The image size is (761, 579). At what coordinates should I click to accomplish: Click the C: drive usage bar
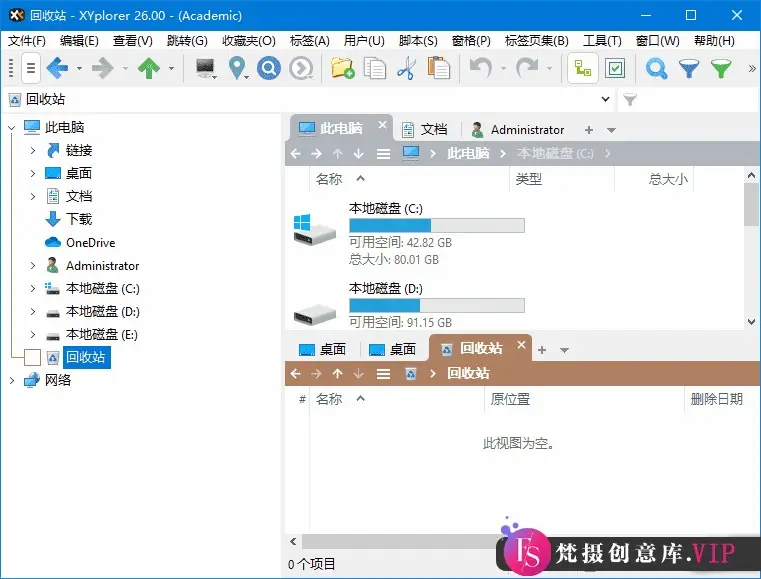point(437,225)
